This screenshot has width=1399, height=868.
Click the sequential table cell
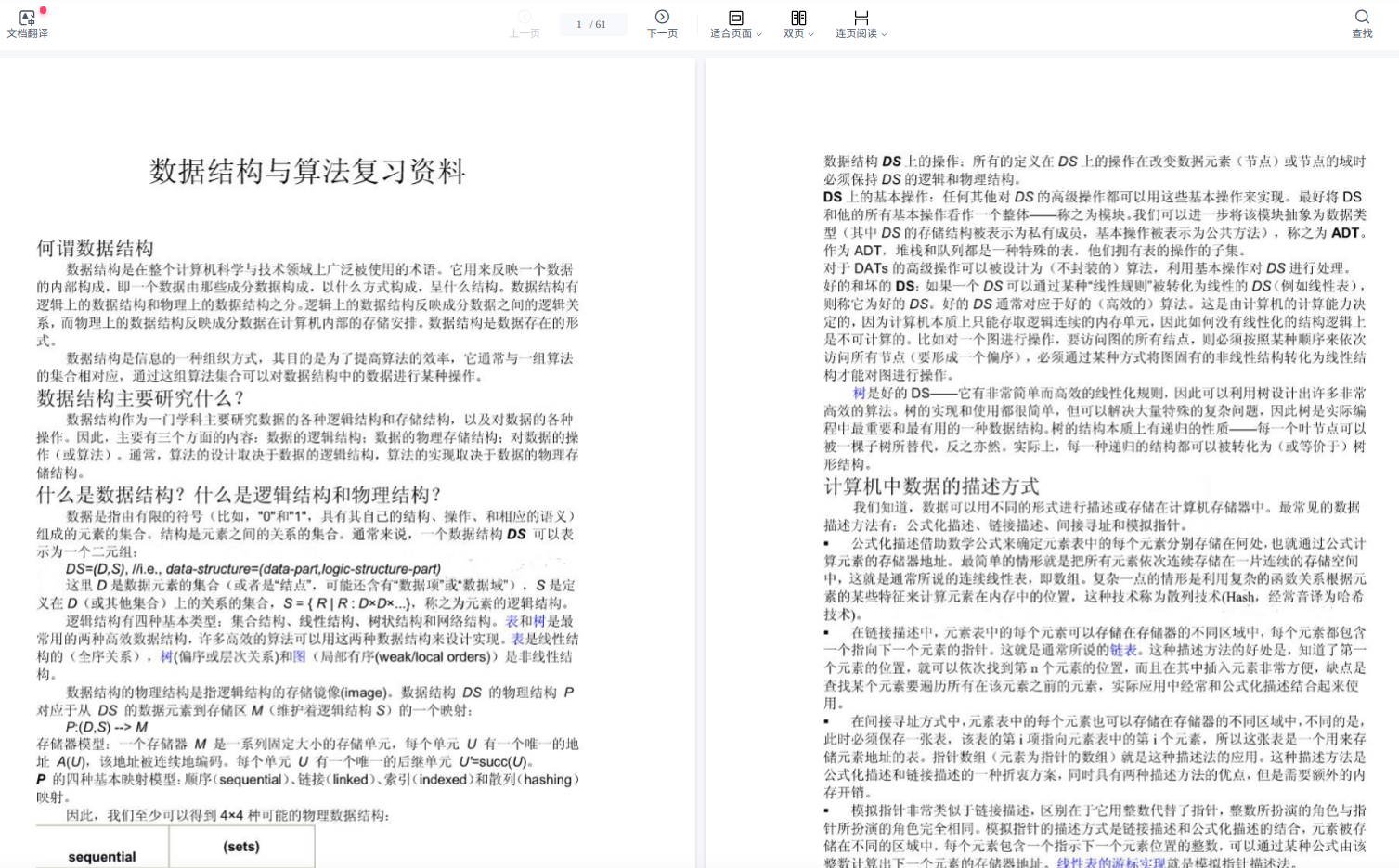click(x=102, y=856)
